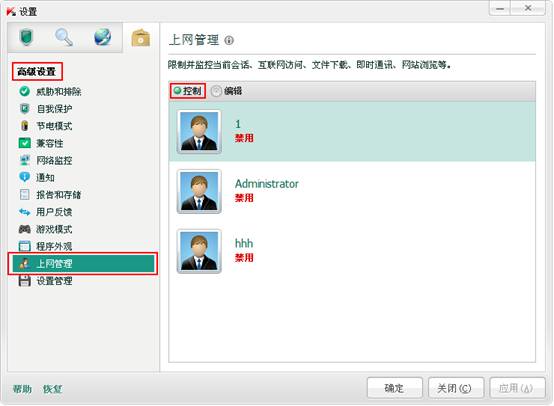Select 报告和存储 in the sidebar
Viewport: 554px width, 406px height.
pyautogui.click(x=59, y=195)
